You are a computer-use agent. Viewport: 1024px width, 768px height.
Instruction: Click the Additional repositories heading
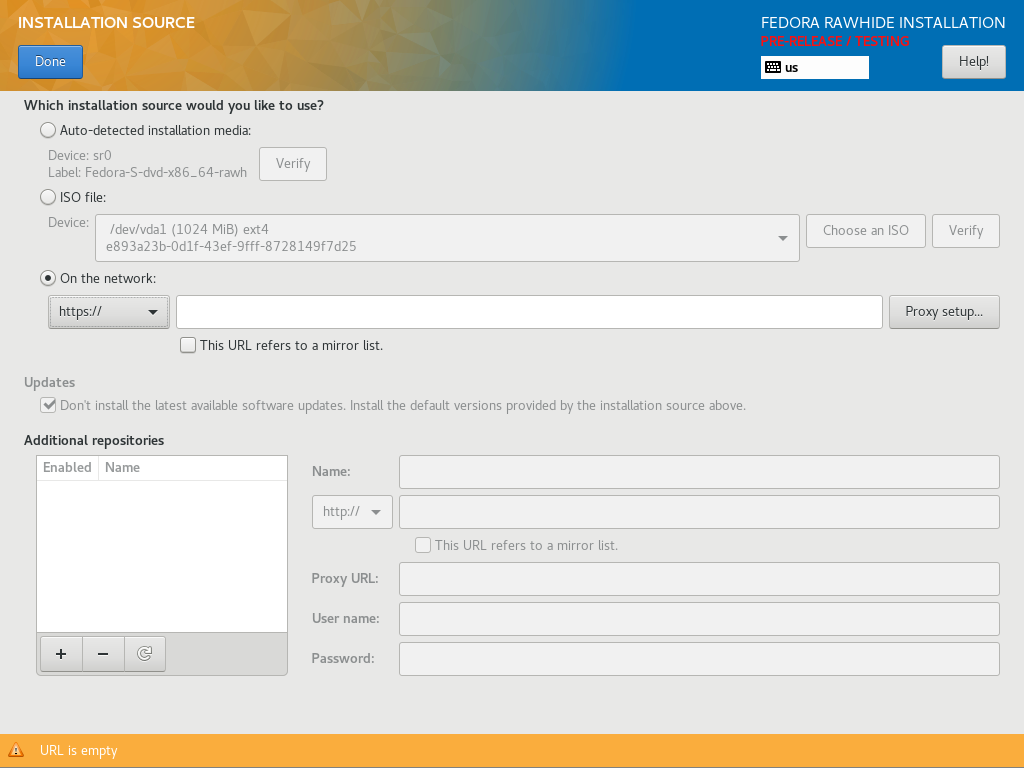(x=94, y=440)
